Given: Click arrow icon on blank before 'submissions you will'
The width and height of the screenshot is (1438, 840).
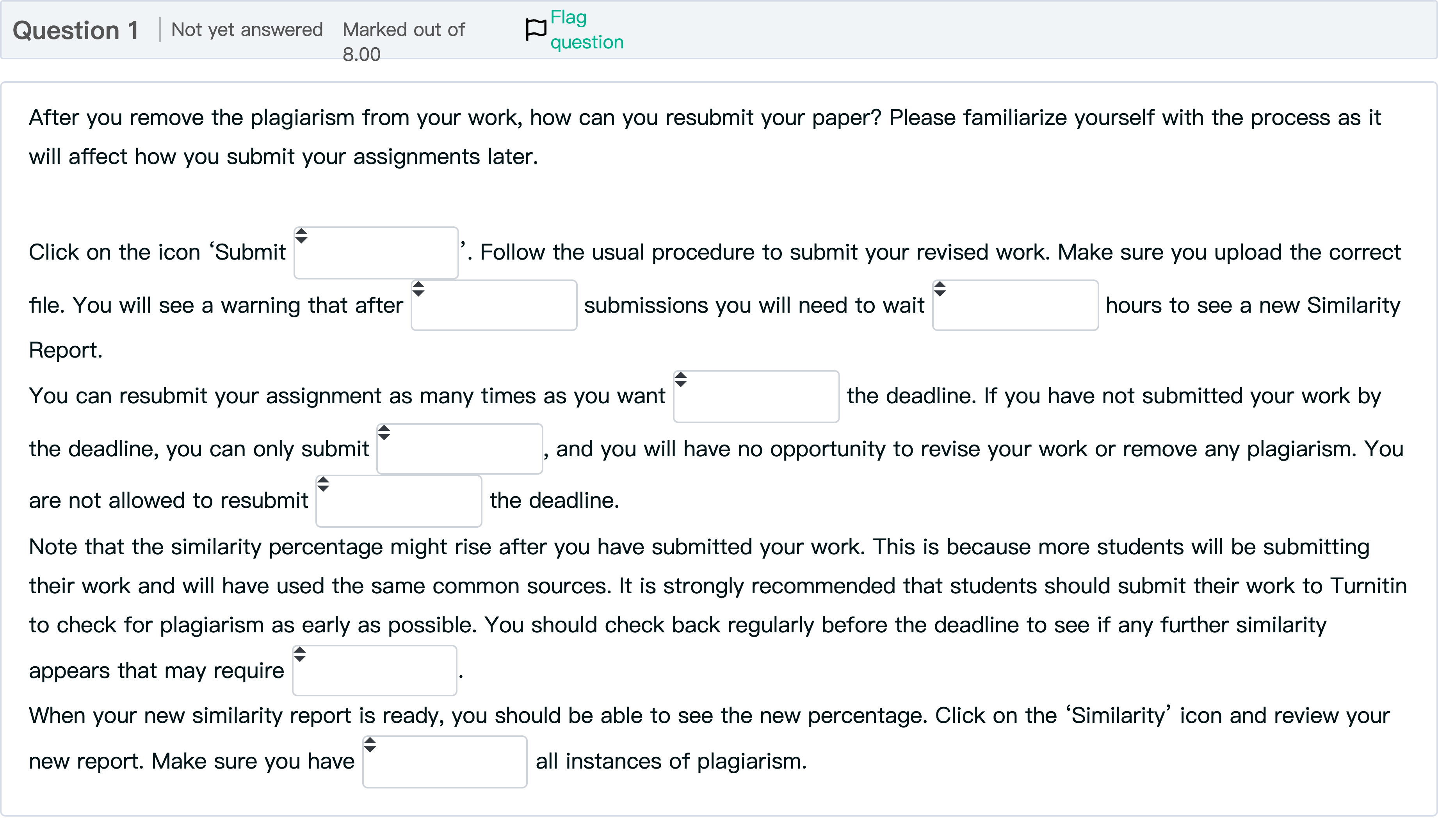Looking at the screenshot, I should coord(418,289).
